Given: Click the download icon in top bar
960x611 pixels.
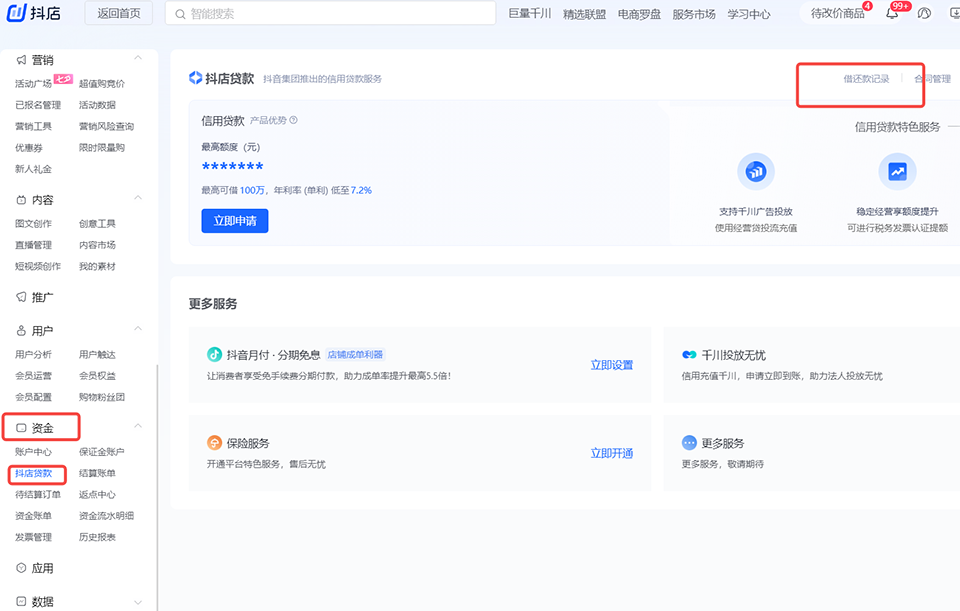Looking at the screenshot, I should point(953,13).
